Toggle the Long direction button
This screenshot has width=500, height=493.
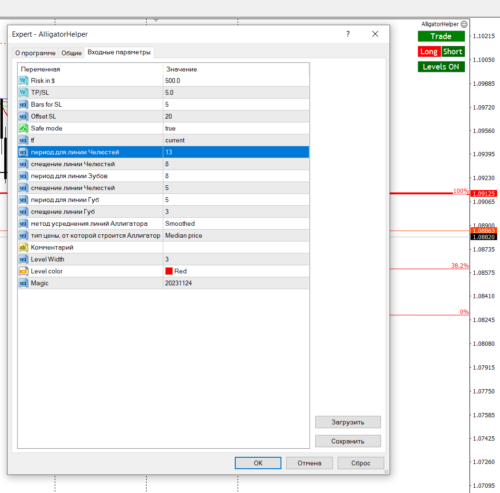(x=429, y=52)
